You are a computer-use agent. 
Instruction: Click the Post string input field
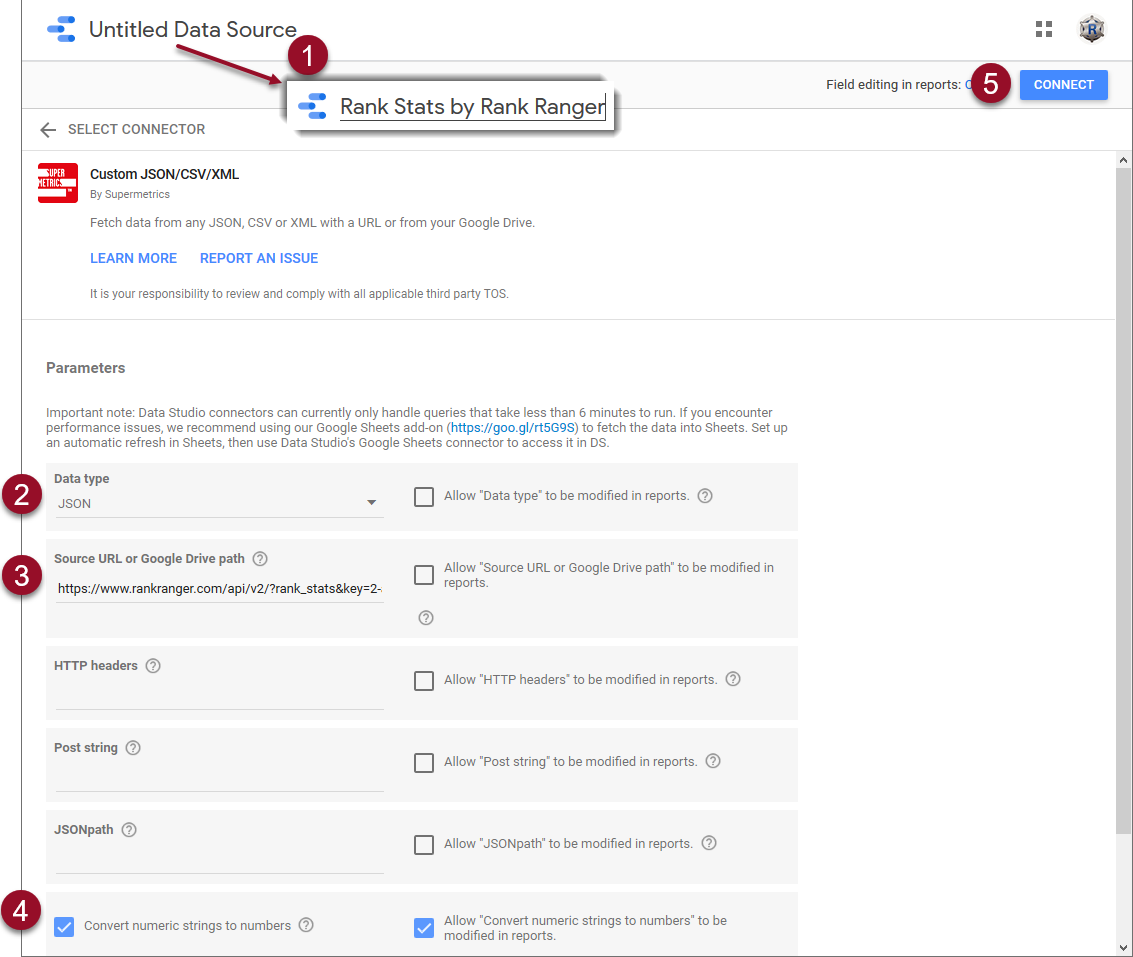pyautogui.click(x=219, y=778)
